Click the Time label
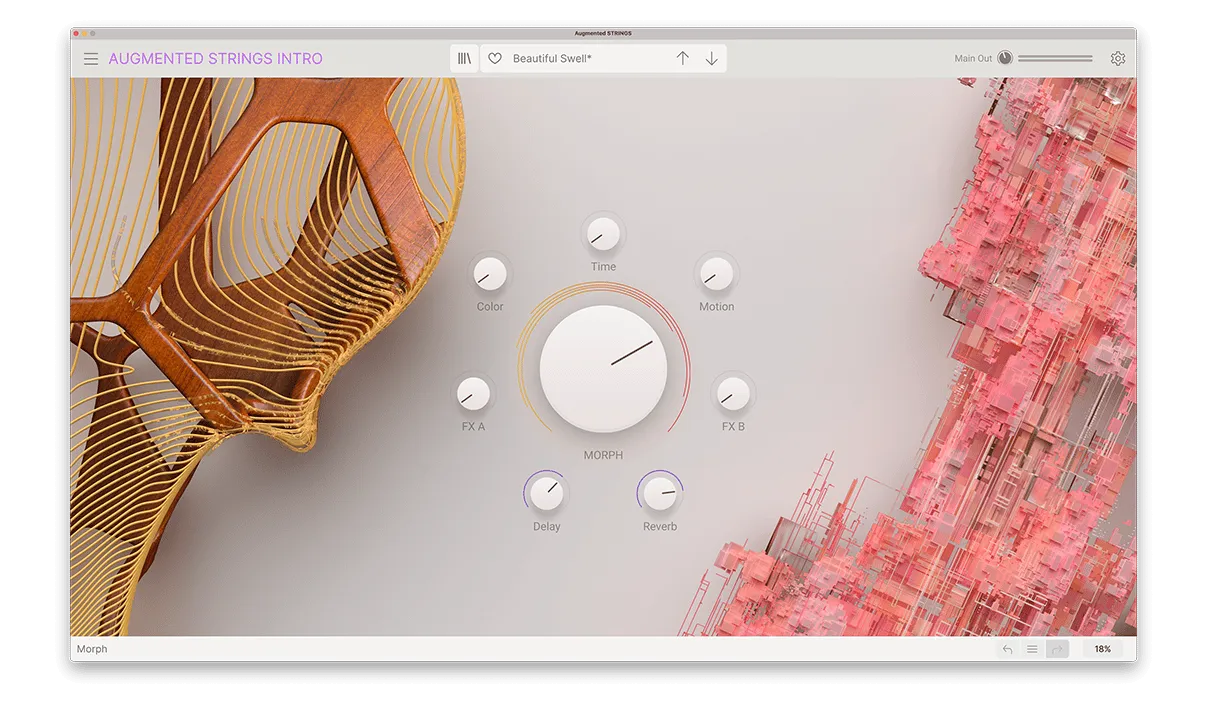Viewport: 1206px width, 703px height. click(x=603, y=267)
